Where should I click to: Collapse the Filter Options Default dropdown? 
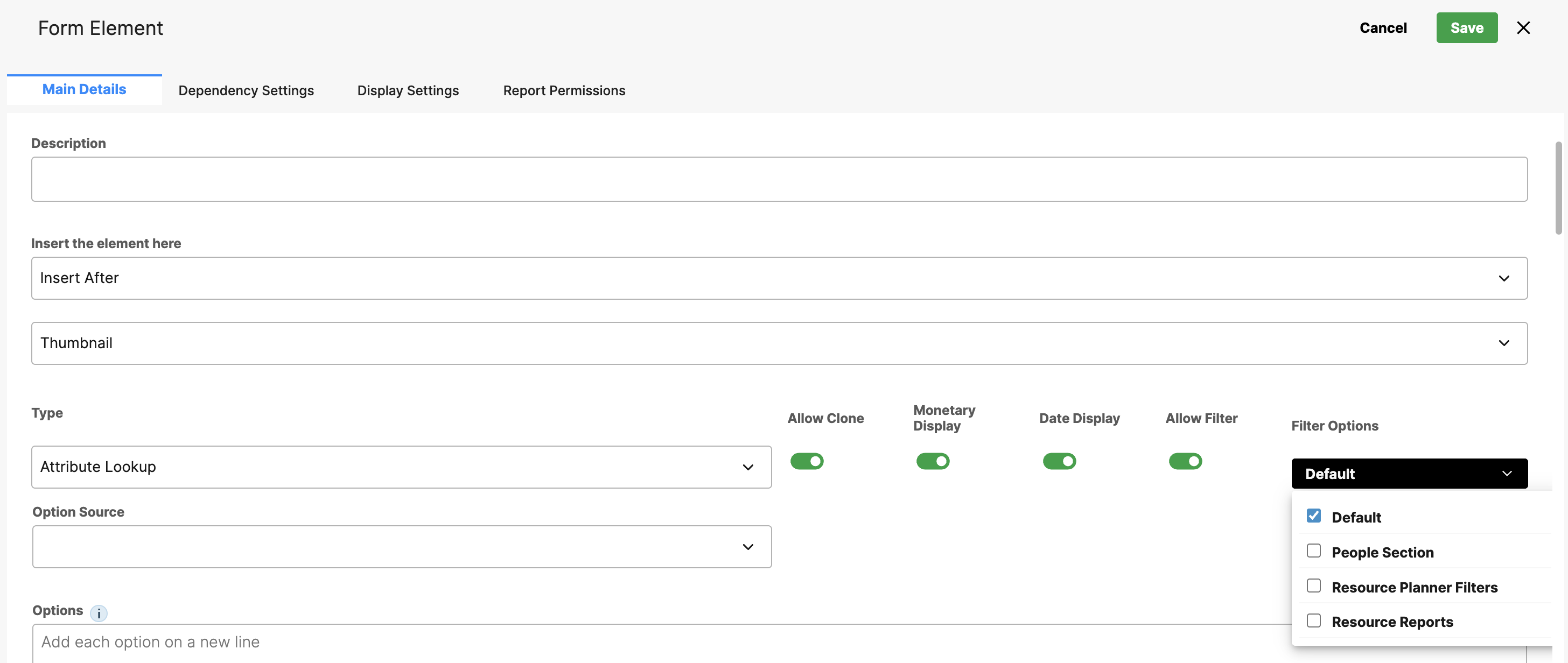pyautogui.click(x=1409, y=473)
